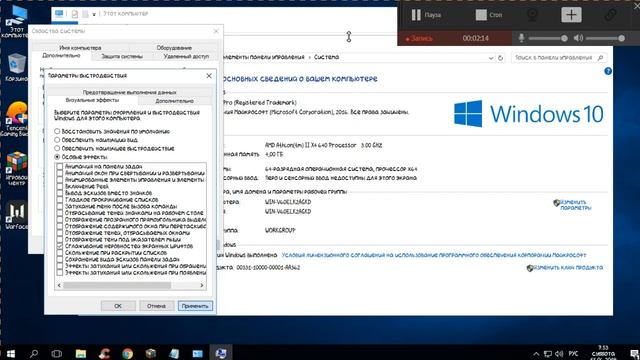
Task: Stop the recording with the Стоп button
Action: coord(489,15)
